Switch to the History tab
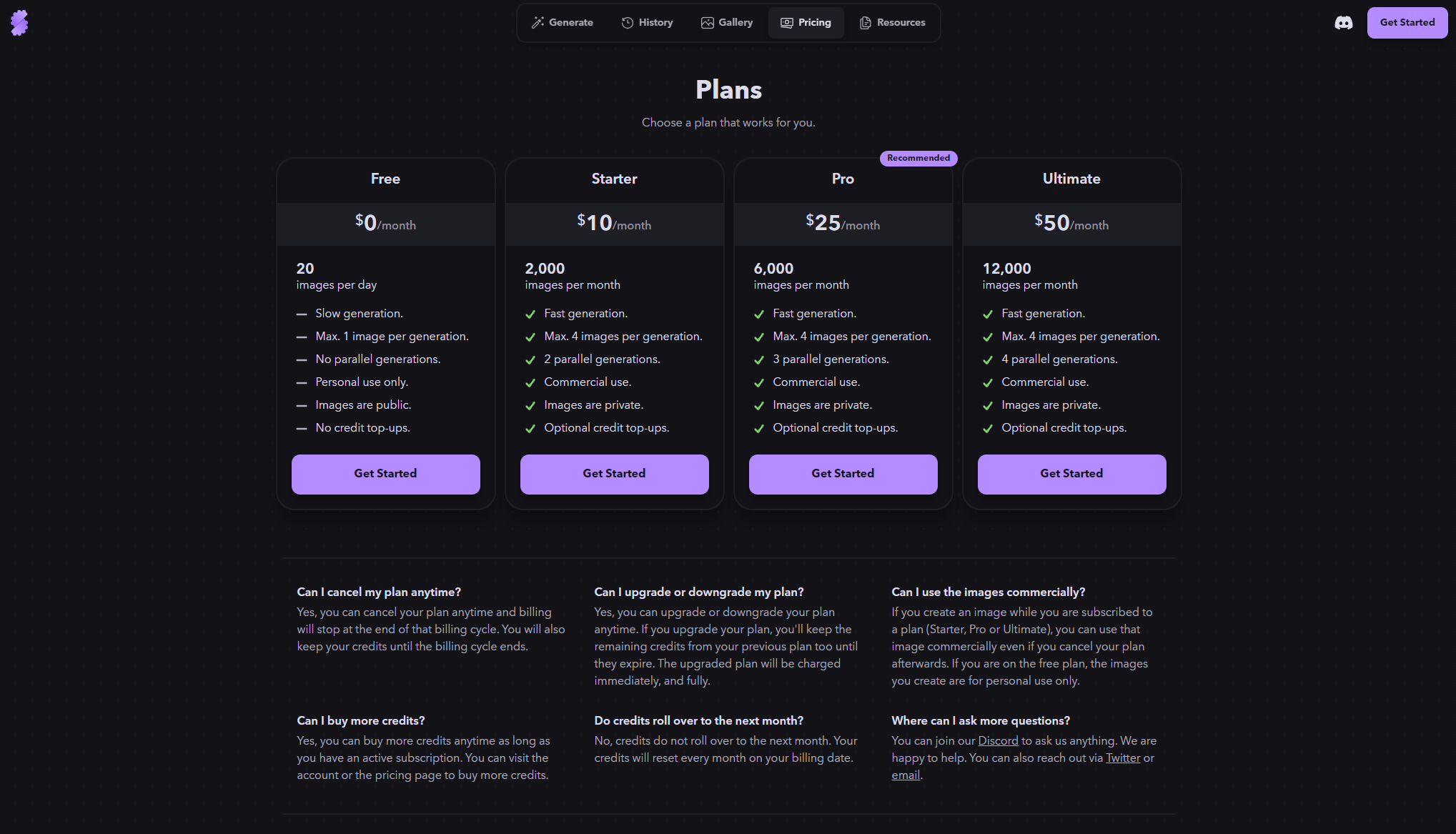The width and height of the screenshot is (1456, 834). [655, 23]
